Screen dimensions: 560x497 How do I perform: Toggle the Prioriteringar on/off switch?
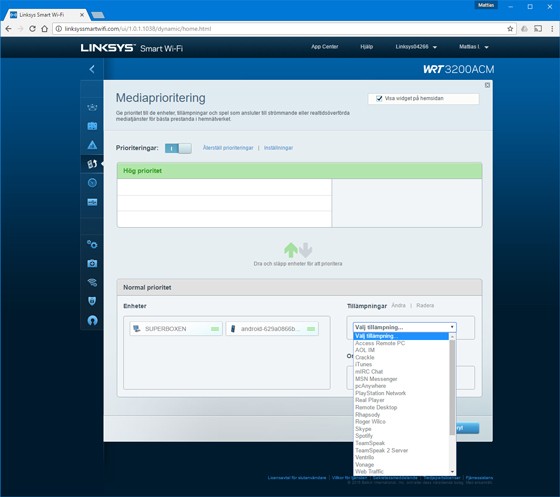(178, 148)
